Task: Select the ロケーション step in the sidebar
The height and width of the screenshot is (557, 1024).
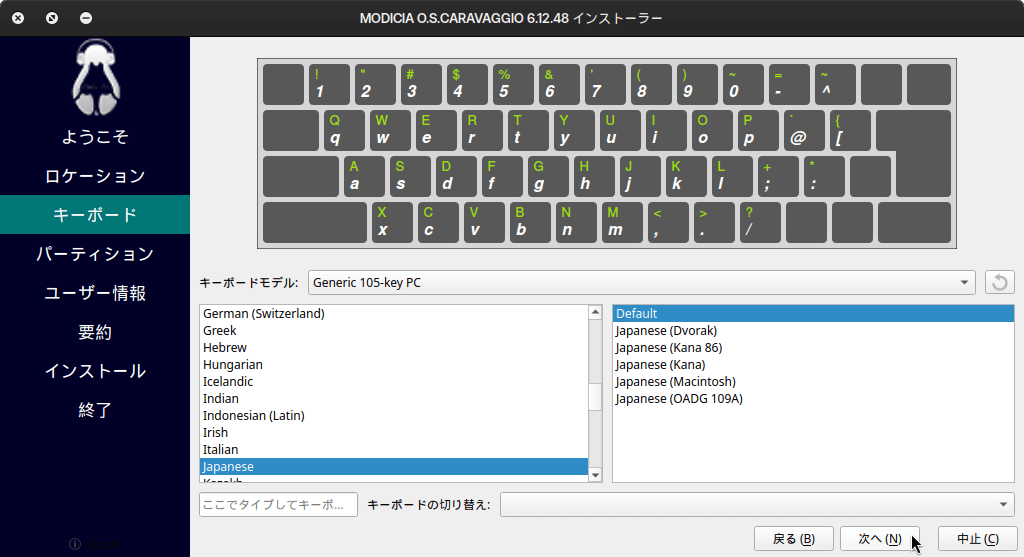Action: [x=95, y=176]
